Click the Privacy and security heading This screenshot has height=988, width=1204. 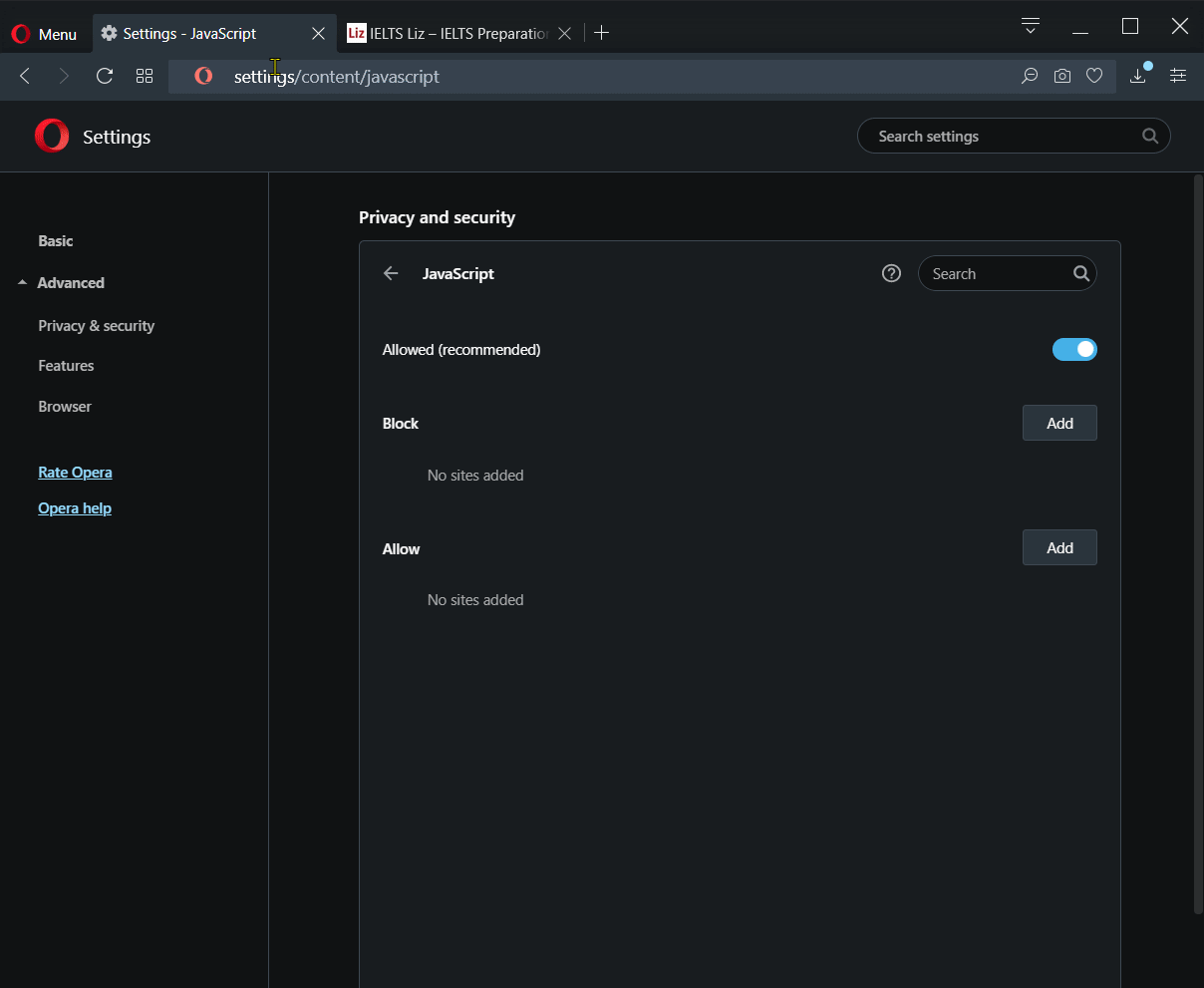[x=437, y=217]
